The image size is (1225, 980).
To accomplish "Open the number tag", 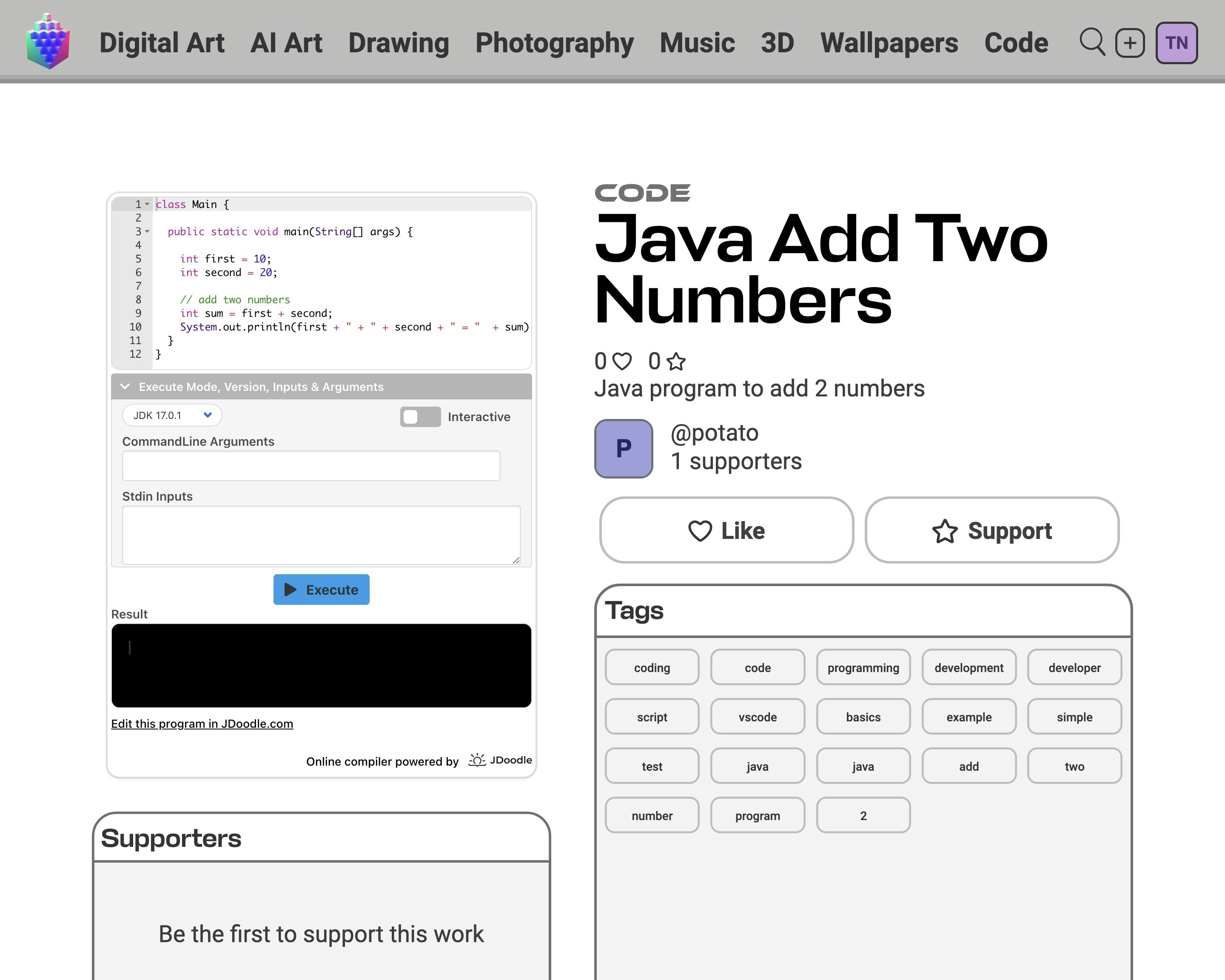I will pyautogui.click(x=652, y=816).
